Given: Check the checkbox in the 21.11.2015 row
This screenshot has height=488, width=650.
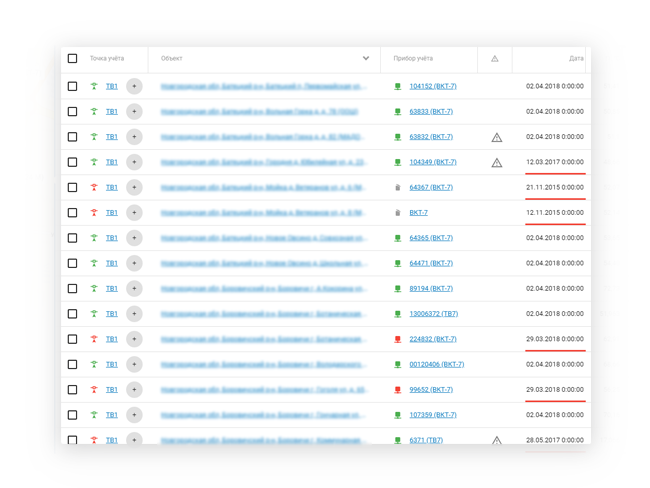Looking at the screenshot, I should [x=73, y=187].
